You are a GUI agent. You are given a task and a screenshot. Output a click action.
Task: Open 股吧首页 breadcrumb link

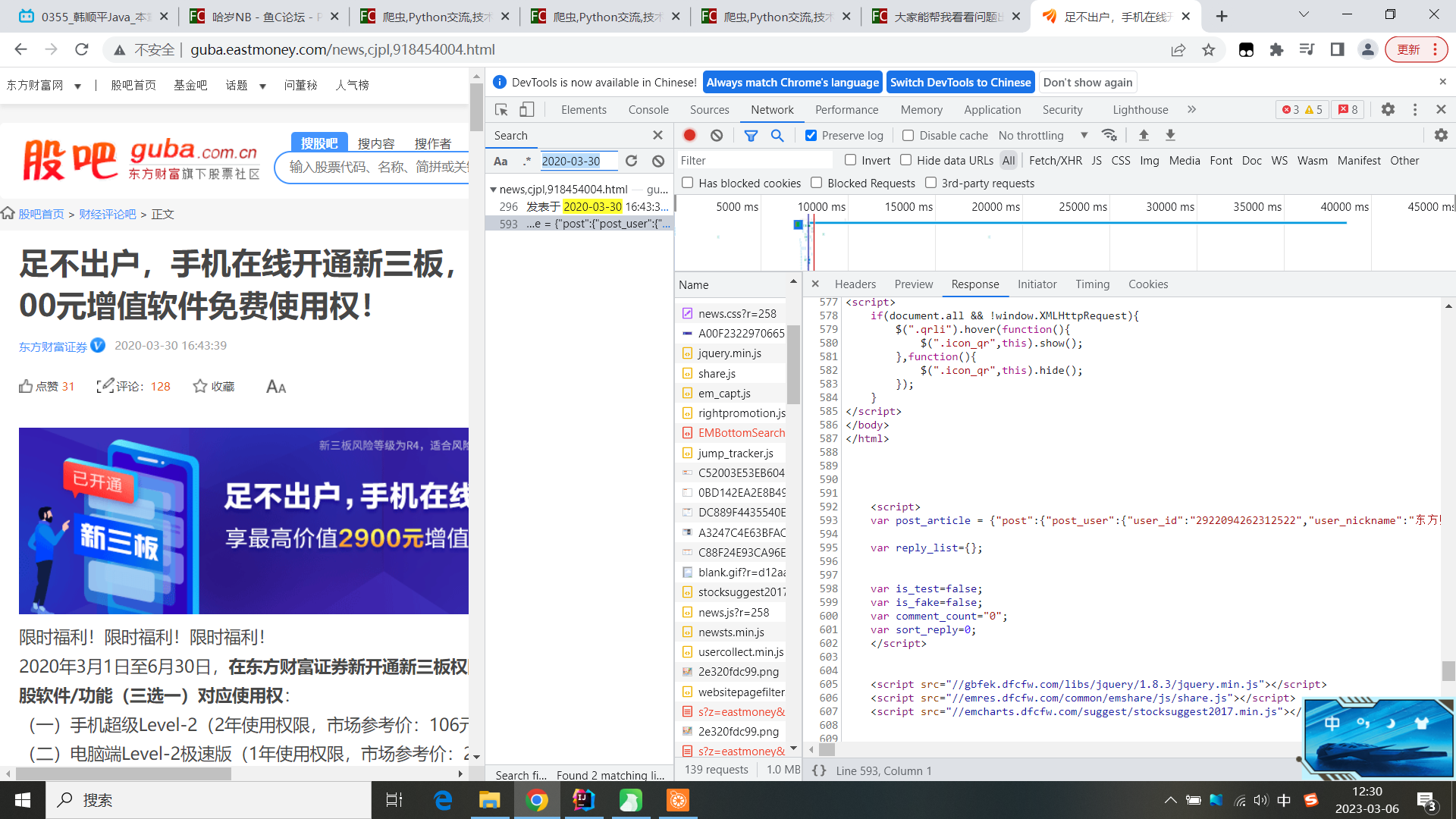click(41, 214)
